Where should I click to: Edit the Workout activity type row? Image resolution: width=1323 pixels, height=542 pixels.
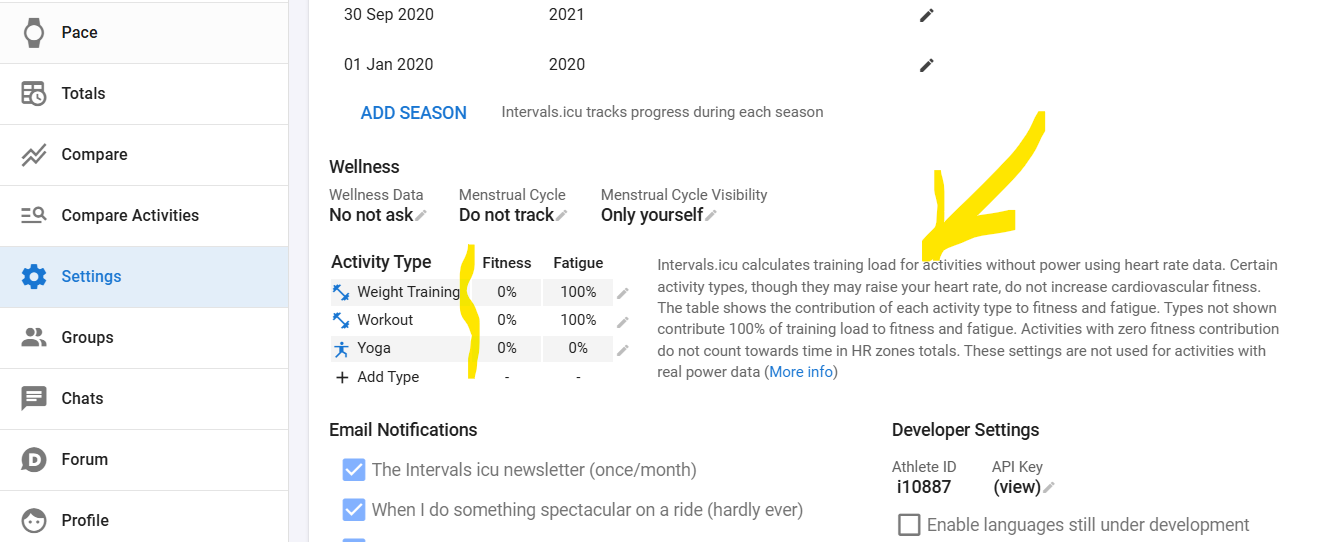[x=623, y=322]
